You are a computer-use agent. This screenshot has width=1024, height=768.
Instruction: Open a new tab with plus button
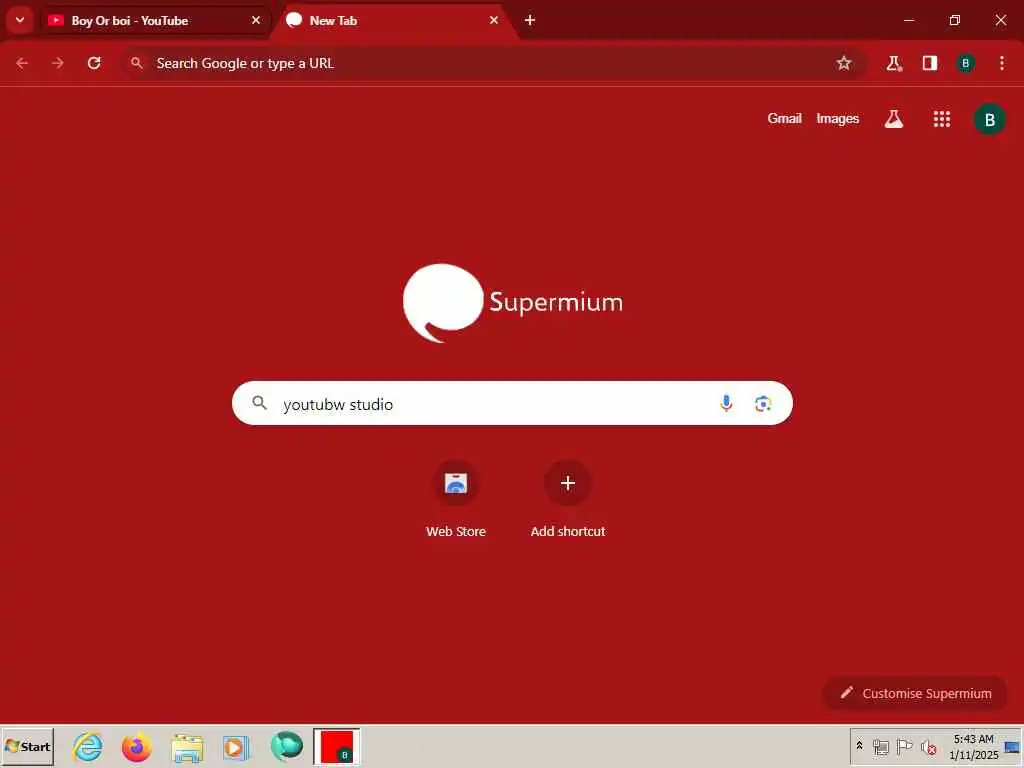[x=530, y=21]
